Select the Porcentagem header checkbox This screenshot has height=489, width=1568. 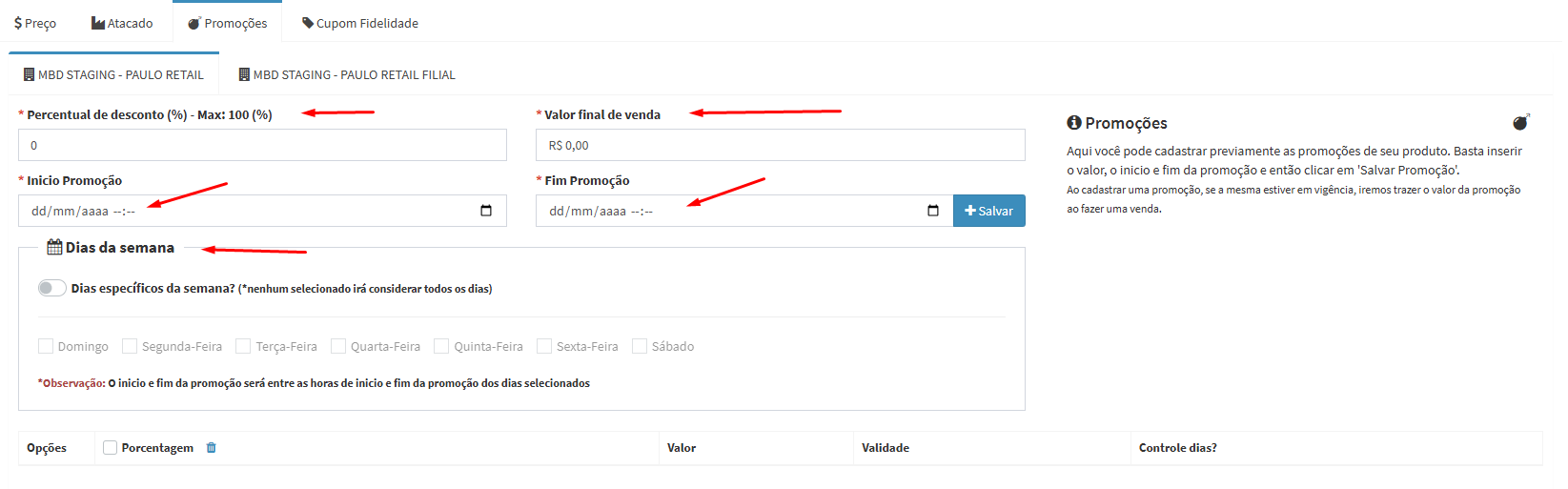(x=111, y=448)
